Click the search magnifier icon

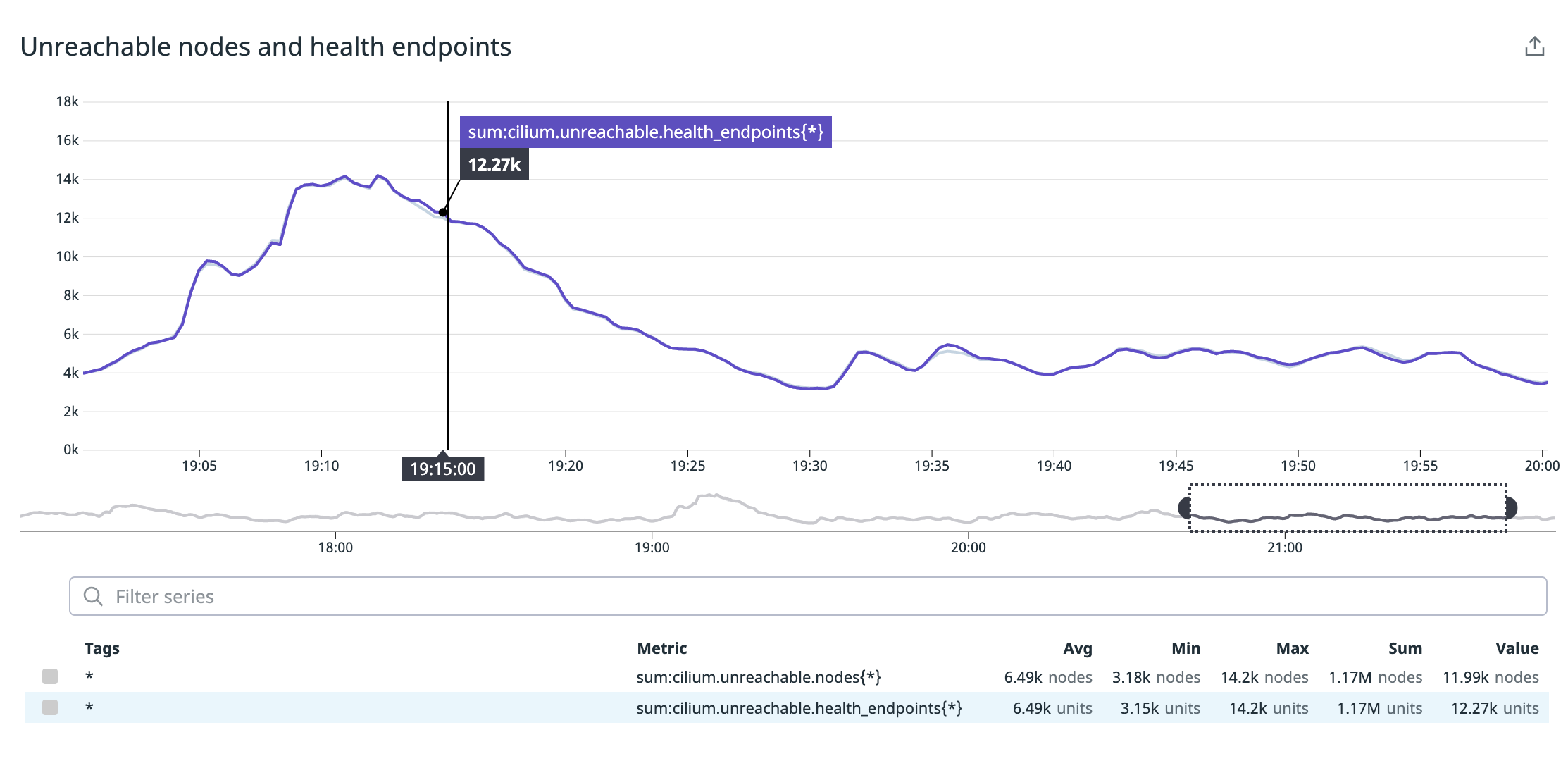[93, 596]
